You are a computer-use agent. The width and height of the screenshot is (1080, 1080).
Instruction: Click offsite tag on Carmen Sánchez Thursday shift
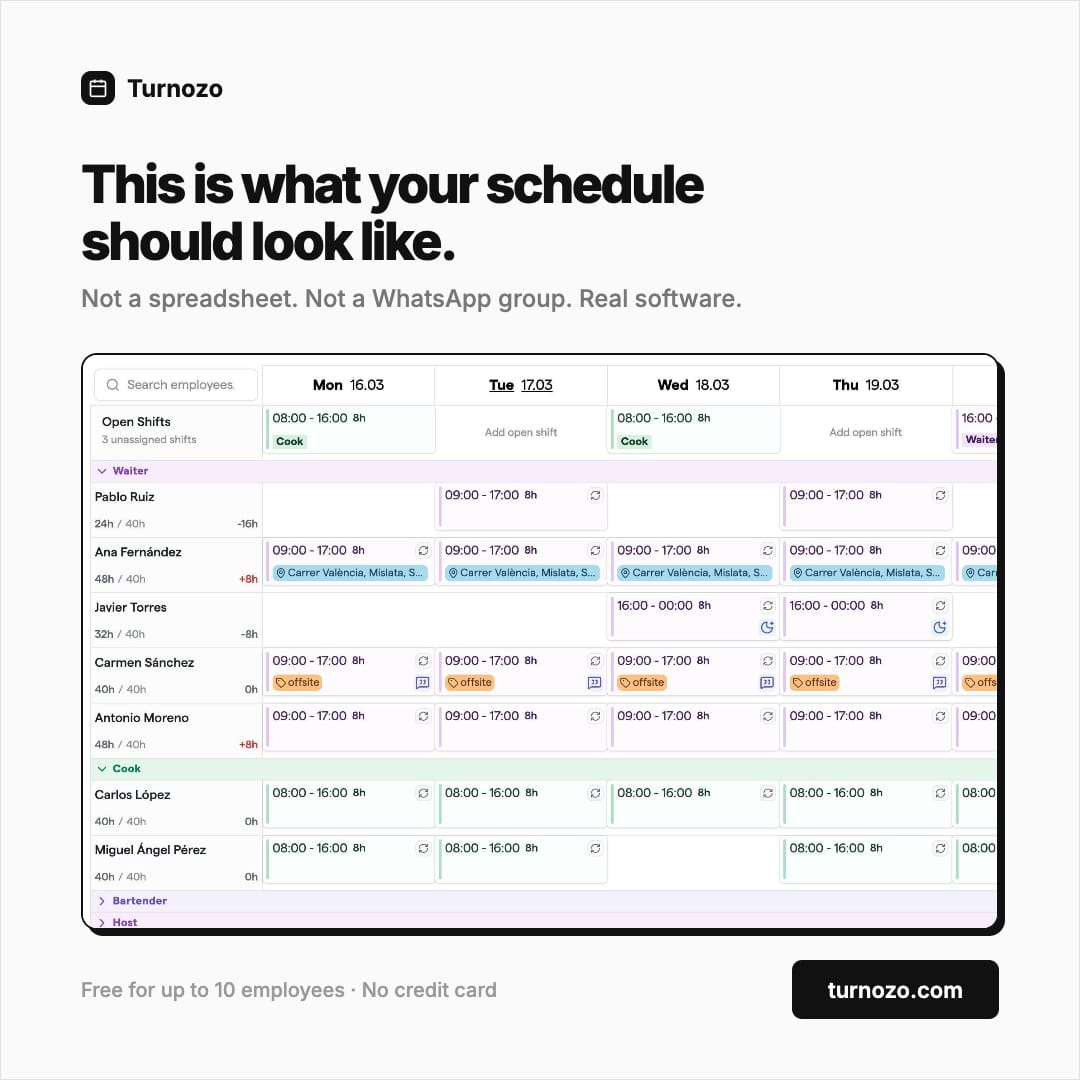(x=814, y=683)
